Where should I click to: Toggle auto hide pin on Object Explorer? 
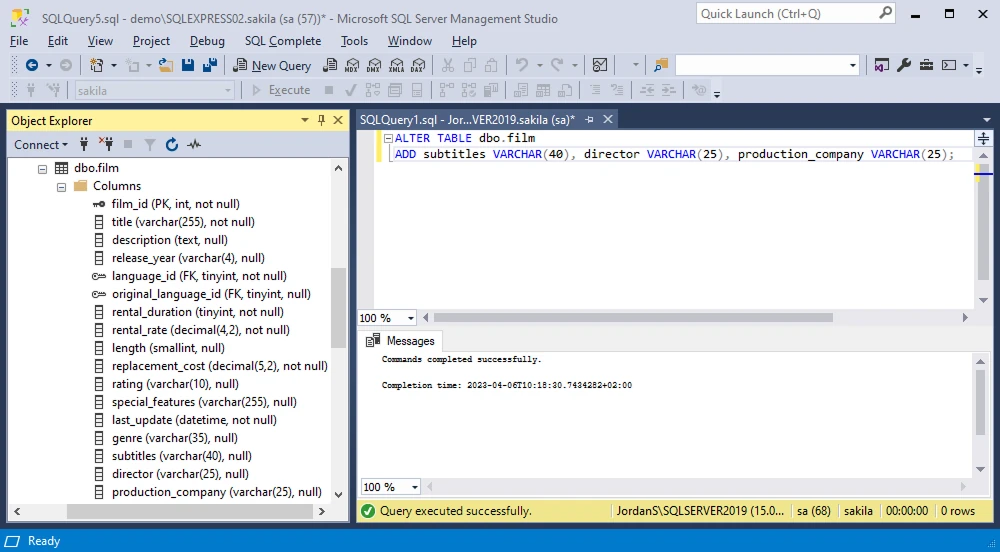tap(321, 120)
